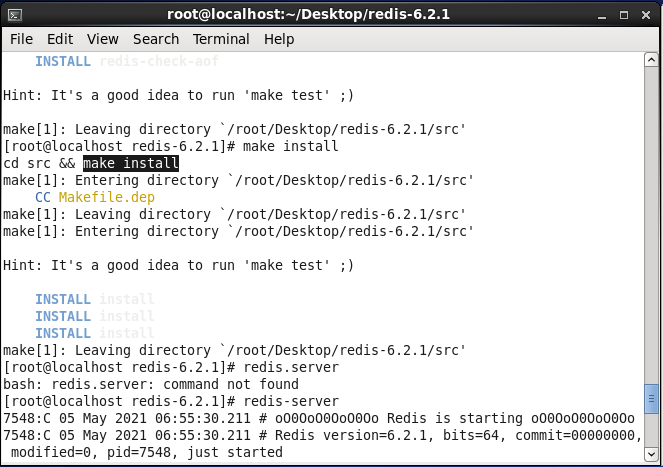Click the 'cd src &&' text

pyautogui.click(x=39, y=163)
